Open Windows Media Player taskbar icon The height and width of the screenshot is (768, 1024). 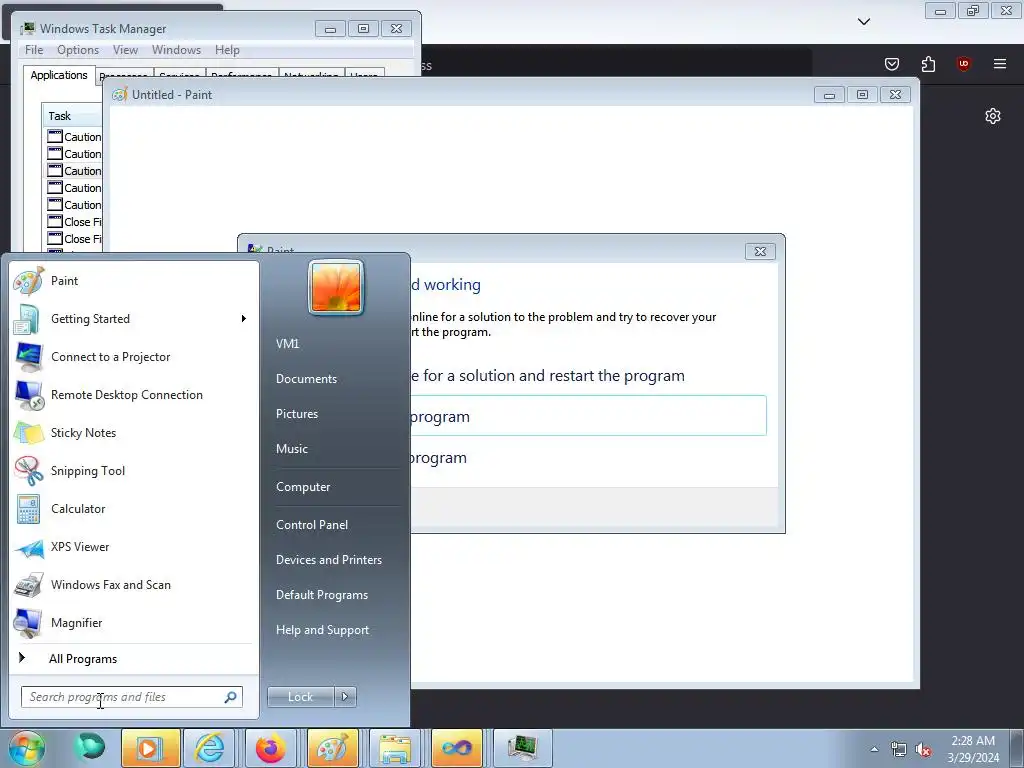click(x=150, y=748)
